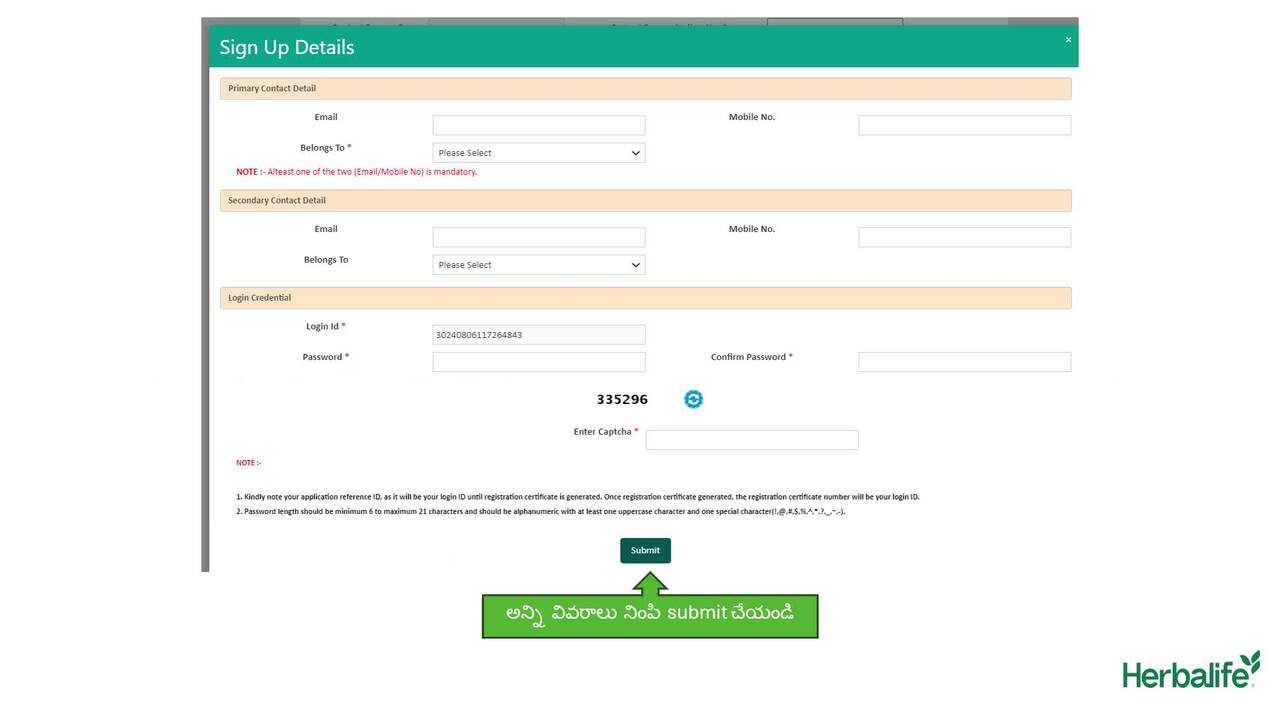
Task: Open the Primary Contact Belongs To dropdown
Action: coord(538,153)
